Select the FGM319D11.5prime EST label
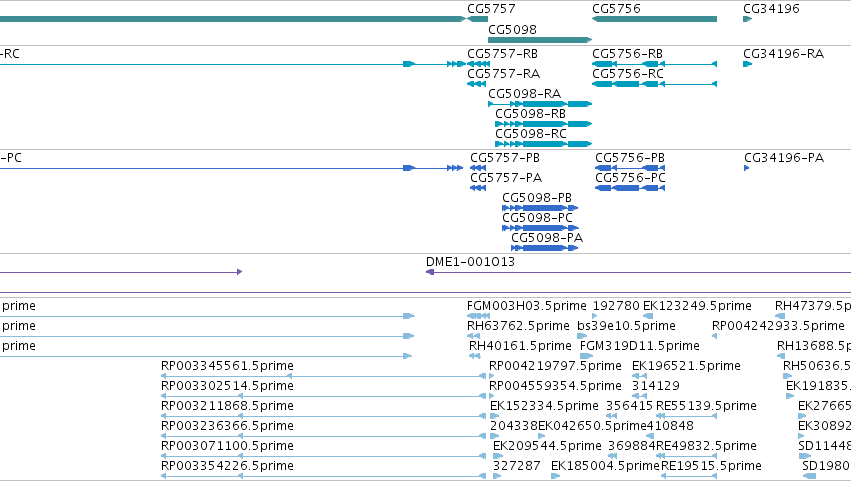This screenshot has height=481, width=851. pos(640,346)
